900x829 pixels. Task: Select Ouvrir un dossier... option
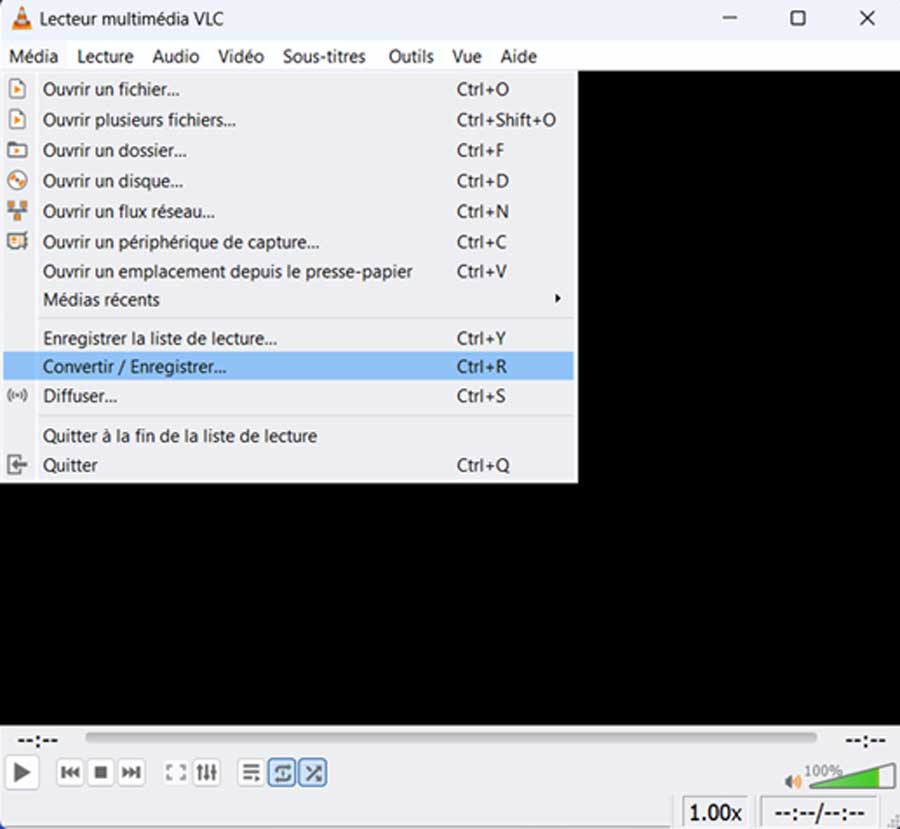(289, 150)
